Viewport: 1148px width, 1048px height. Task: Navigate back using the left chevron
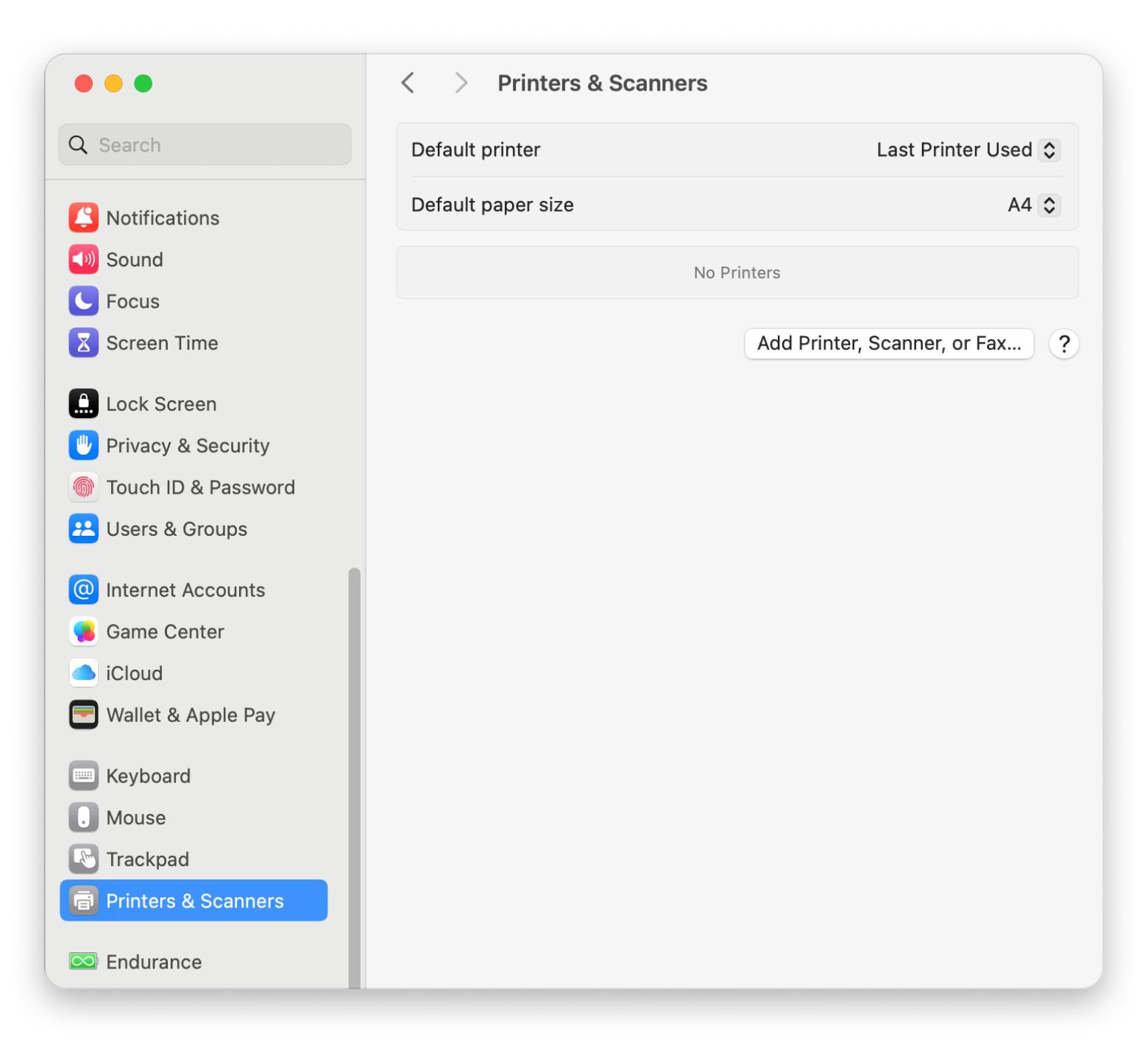pyautogui.click(x=408, y=83)
